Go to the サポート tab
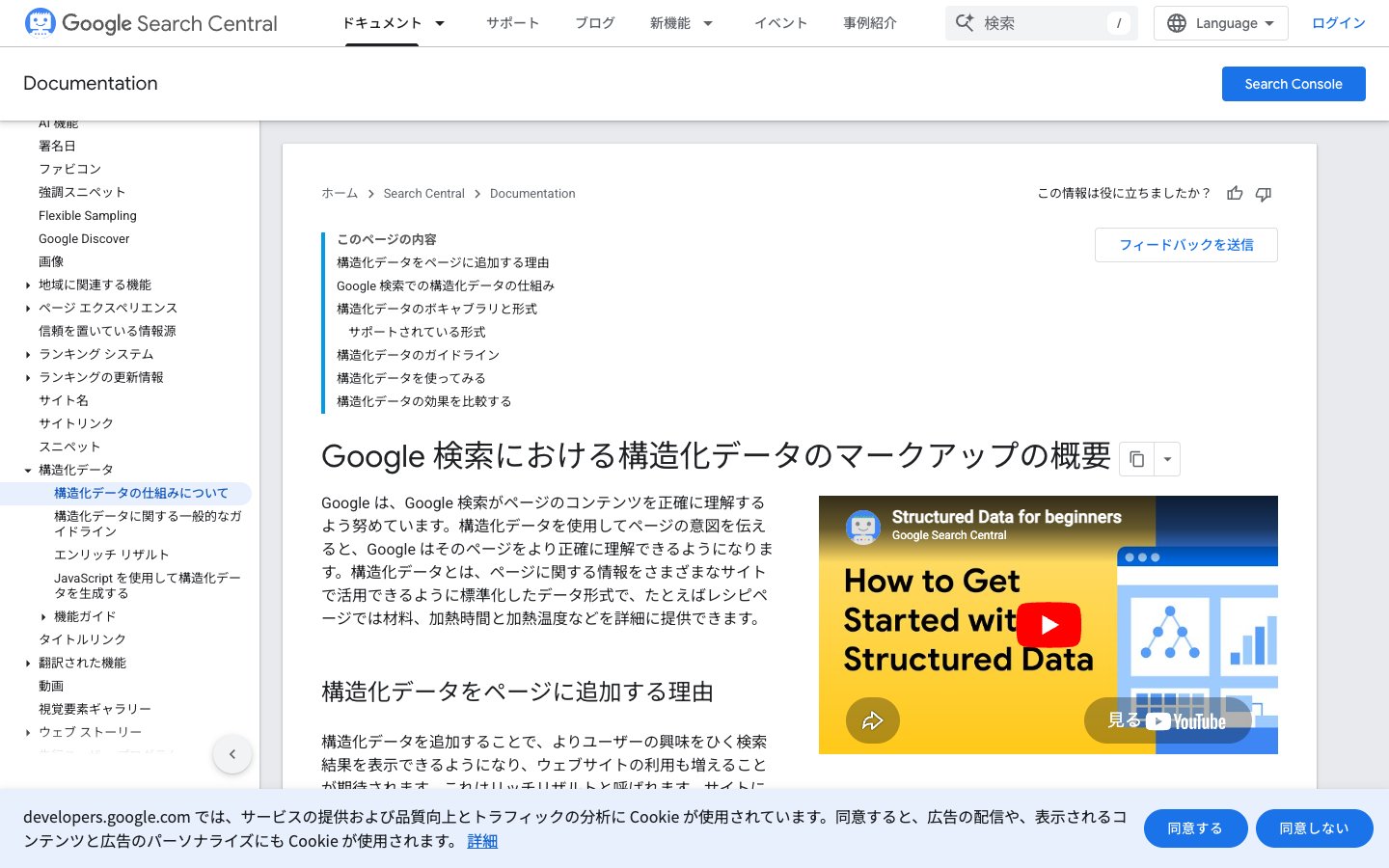 pos(512,23)
